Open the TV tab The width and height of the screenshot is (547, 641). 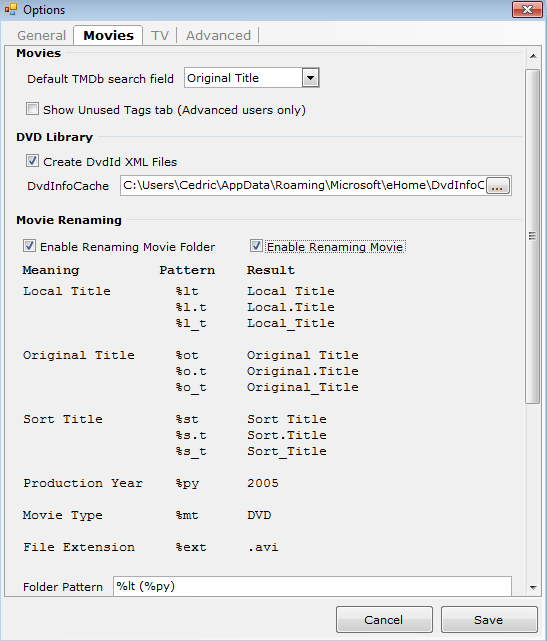160,36
